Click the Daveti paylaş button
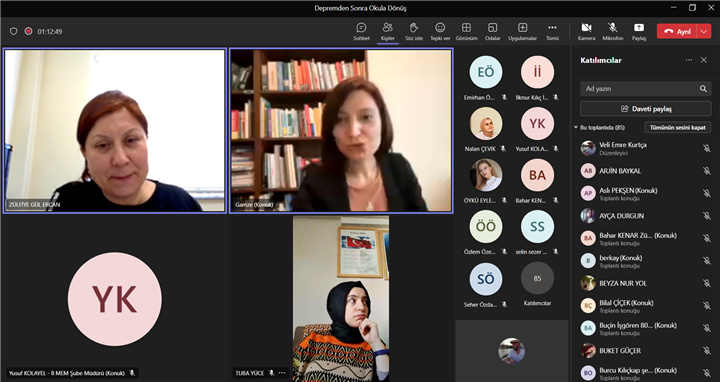 coord(646,109)
